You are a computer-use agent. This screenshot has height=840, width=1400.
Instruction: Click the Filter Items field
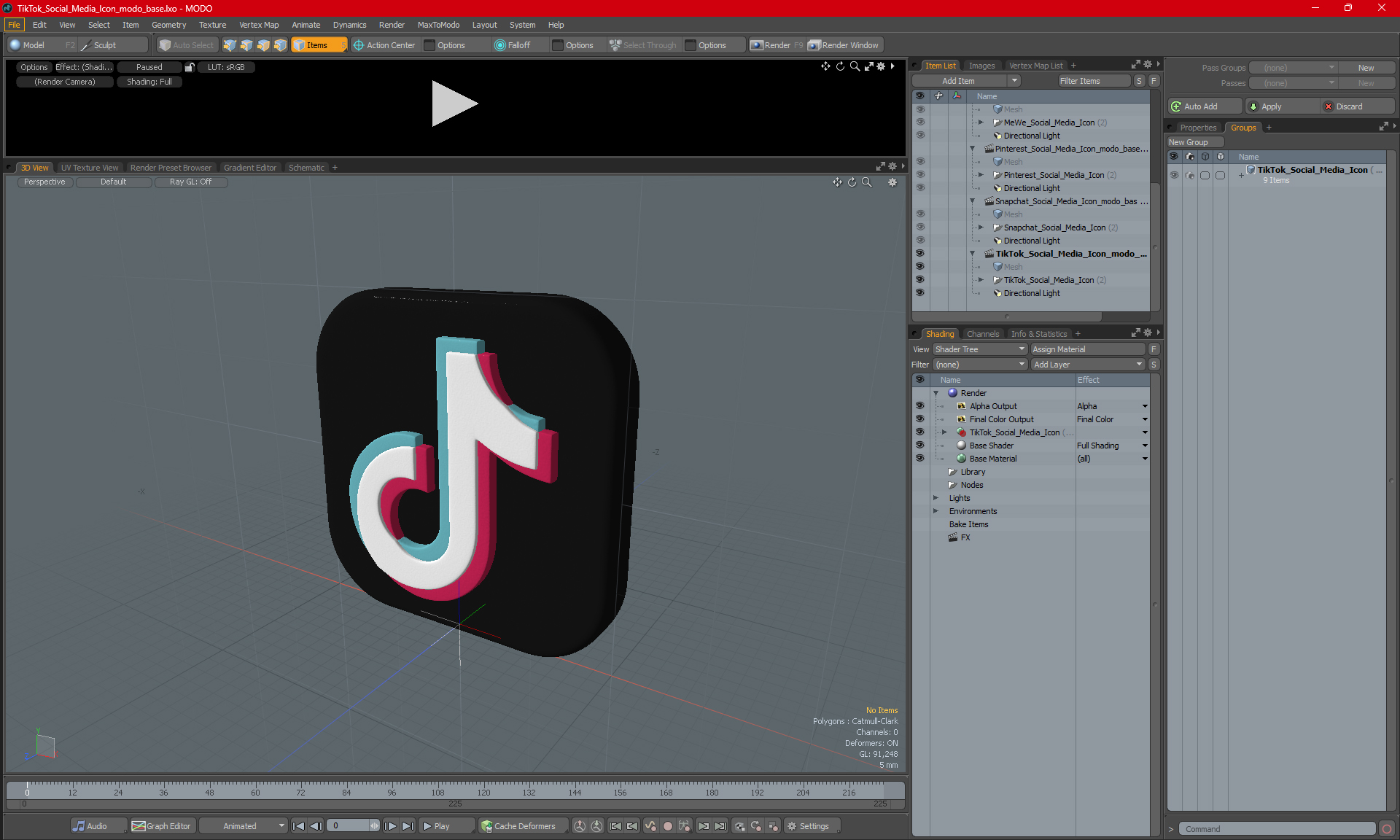tap(1094, 81)
